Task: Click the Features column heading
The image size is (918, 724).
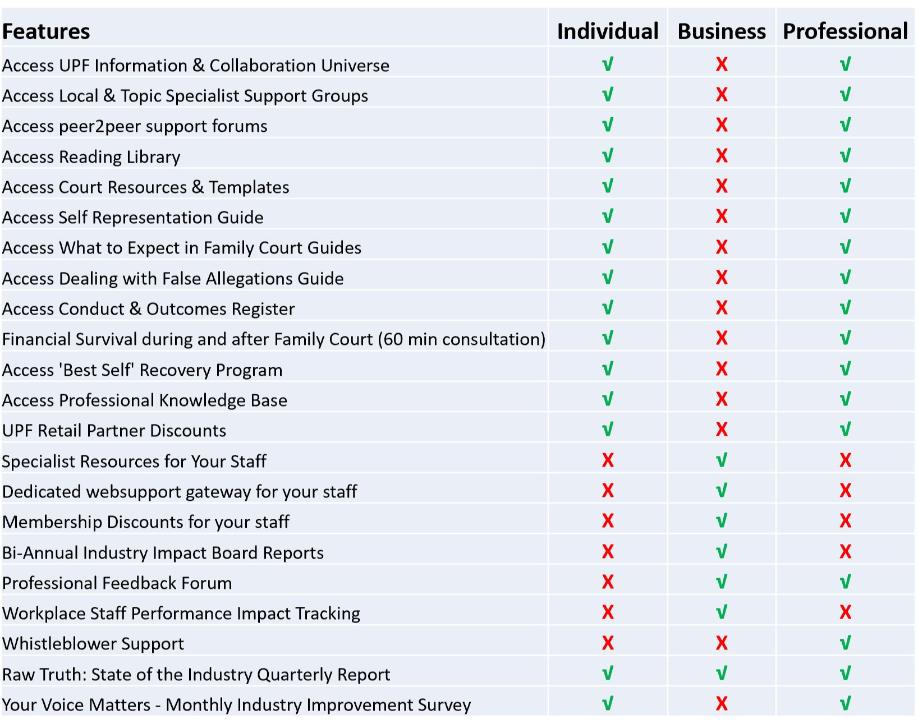Action: coord(46,31)
